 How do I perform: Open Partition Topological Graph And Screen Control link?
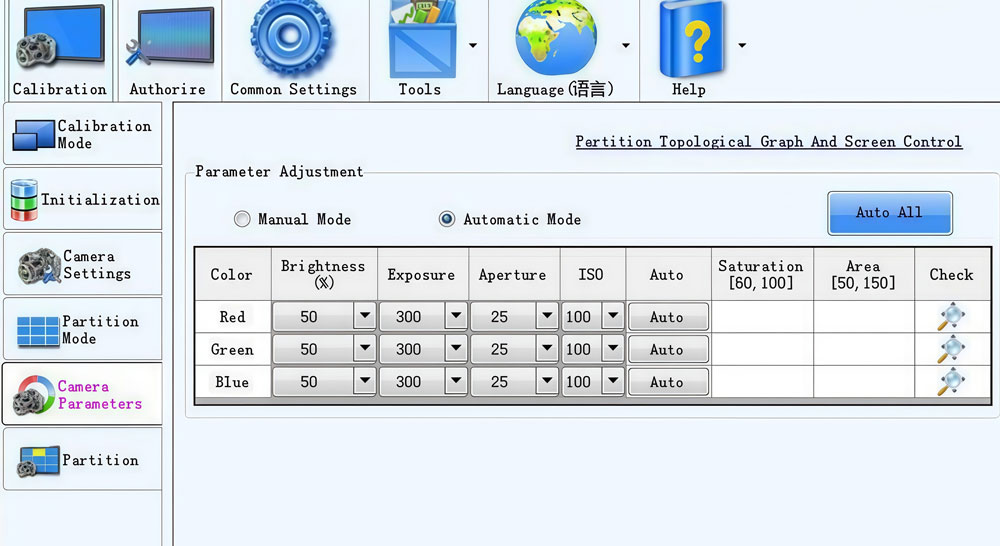768,142
